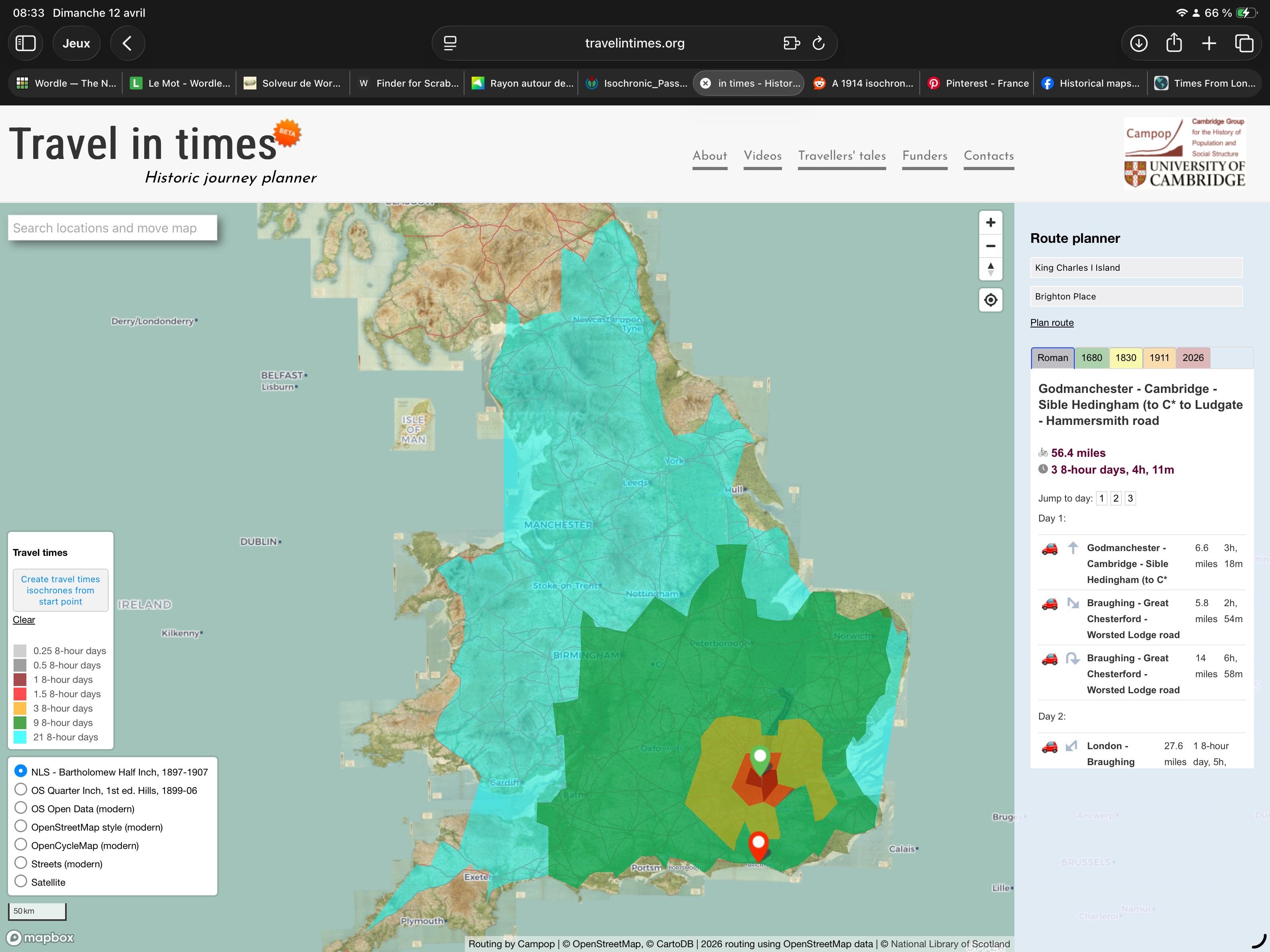Click the Plan route link
This screenshot has height=952, width=1270.
point(1052,323)
